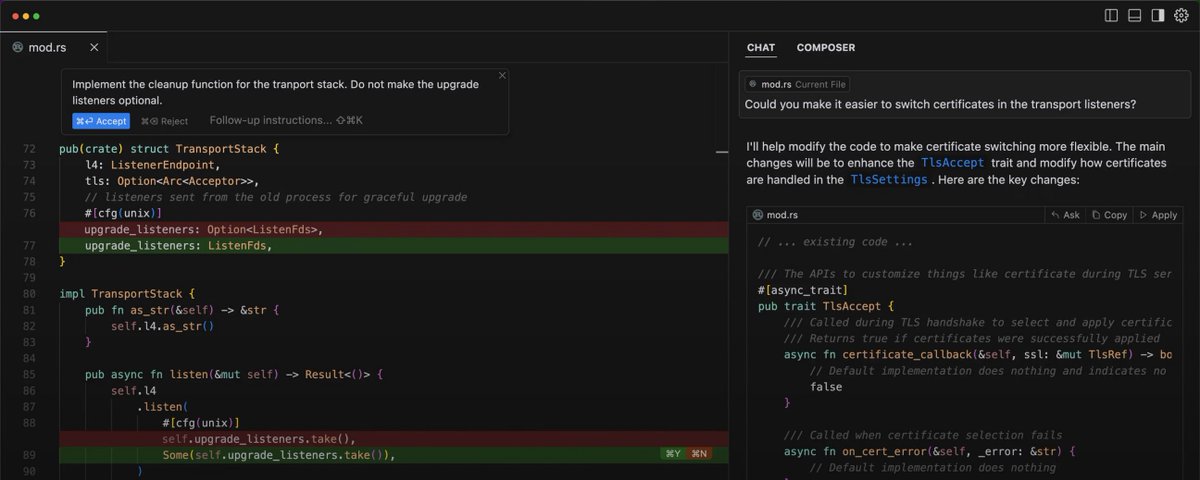The width and height of the screenshot is (1200, 480).
Task: Dismiss the inline prompt box with X
Action: click(x=502, y=75)
